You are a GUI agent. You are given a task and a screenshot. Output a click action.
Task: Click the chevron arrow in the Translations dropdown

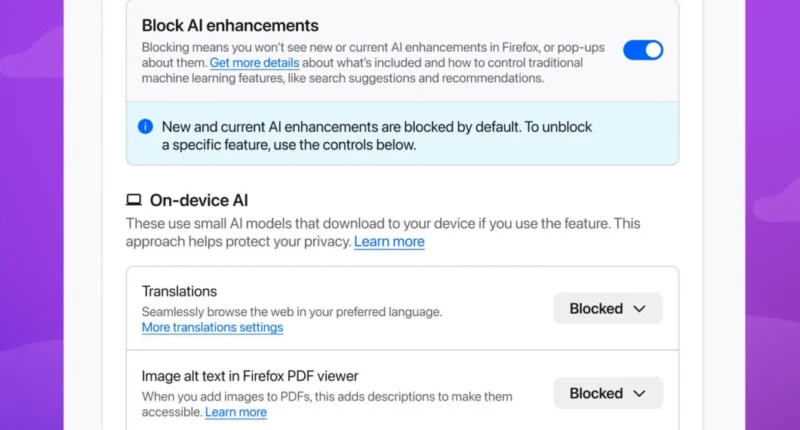tap(640, 309)
